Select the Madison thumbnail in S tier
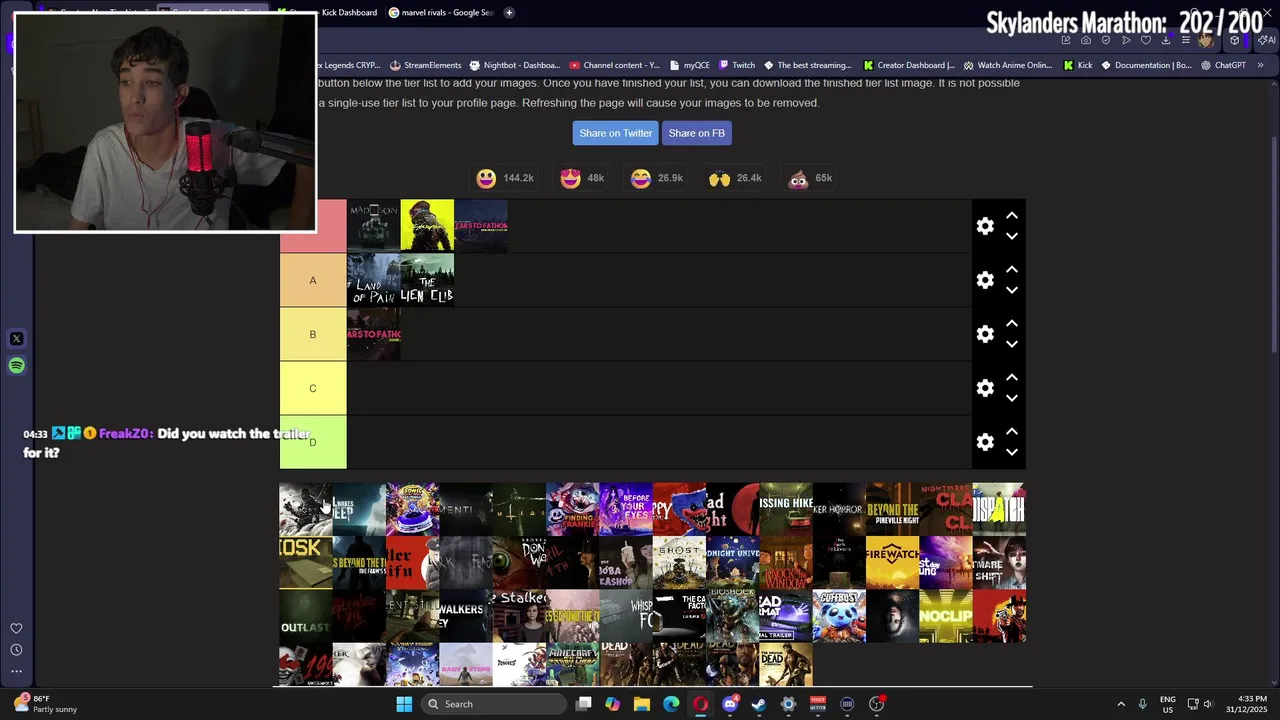The image size is (1280, 720). pyautogui.click(x=374, y=226)
